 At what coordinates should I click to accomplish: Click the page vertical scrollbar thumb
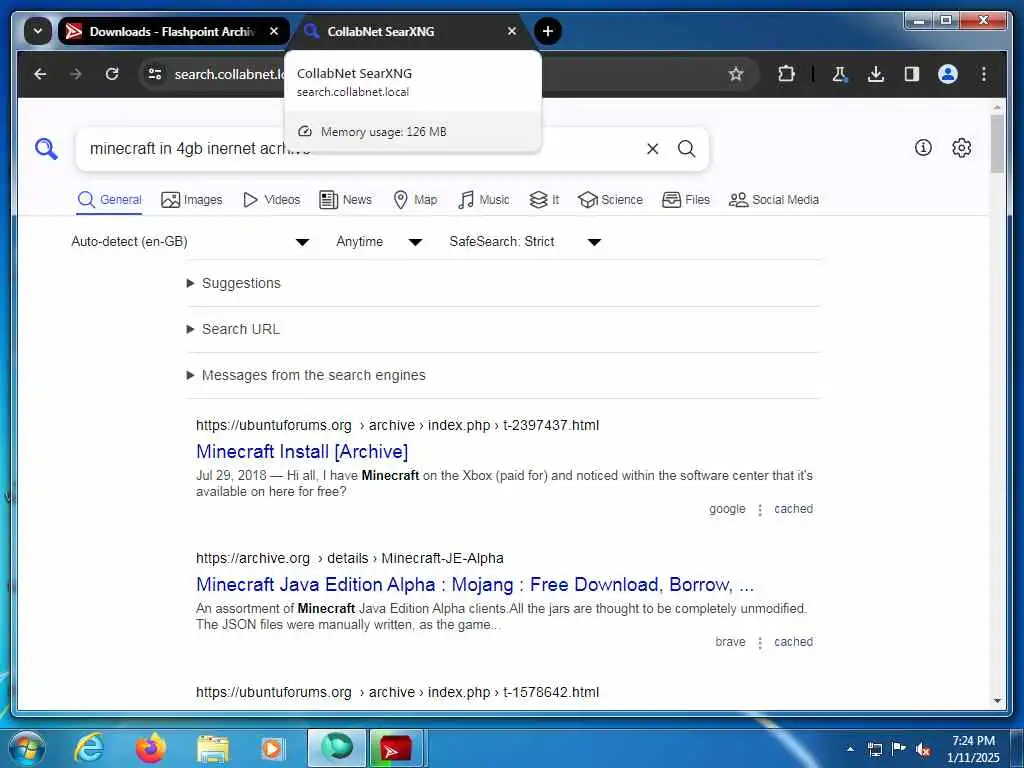(x=997, y=144)
